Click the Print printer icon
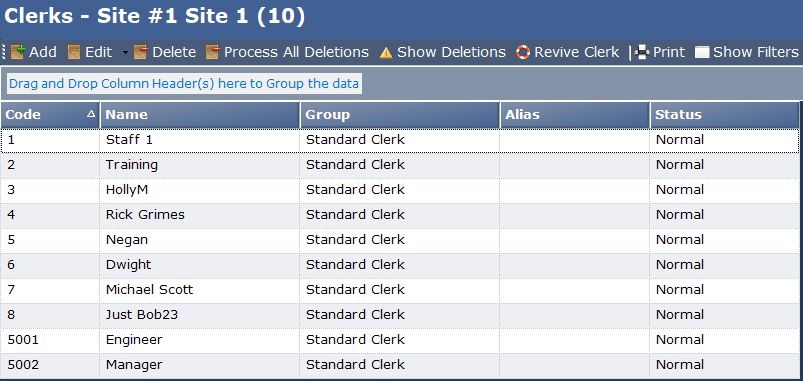Viewport: 803px width, 381px height. (642, 52)
